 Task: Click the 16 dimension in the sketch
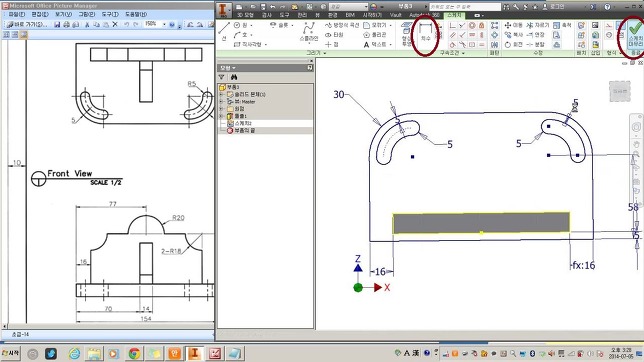[380, 272]
